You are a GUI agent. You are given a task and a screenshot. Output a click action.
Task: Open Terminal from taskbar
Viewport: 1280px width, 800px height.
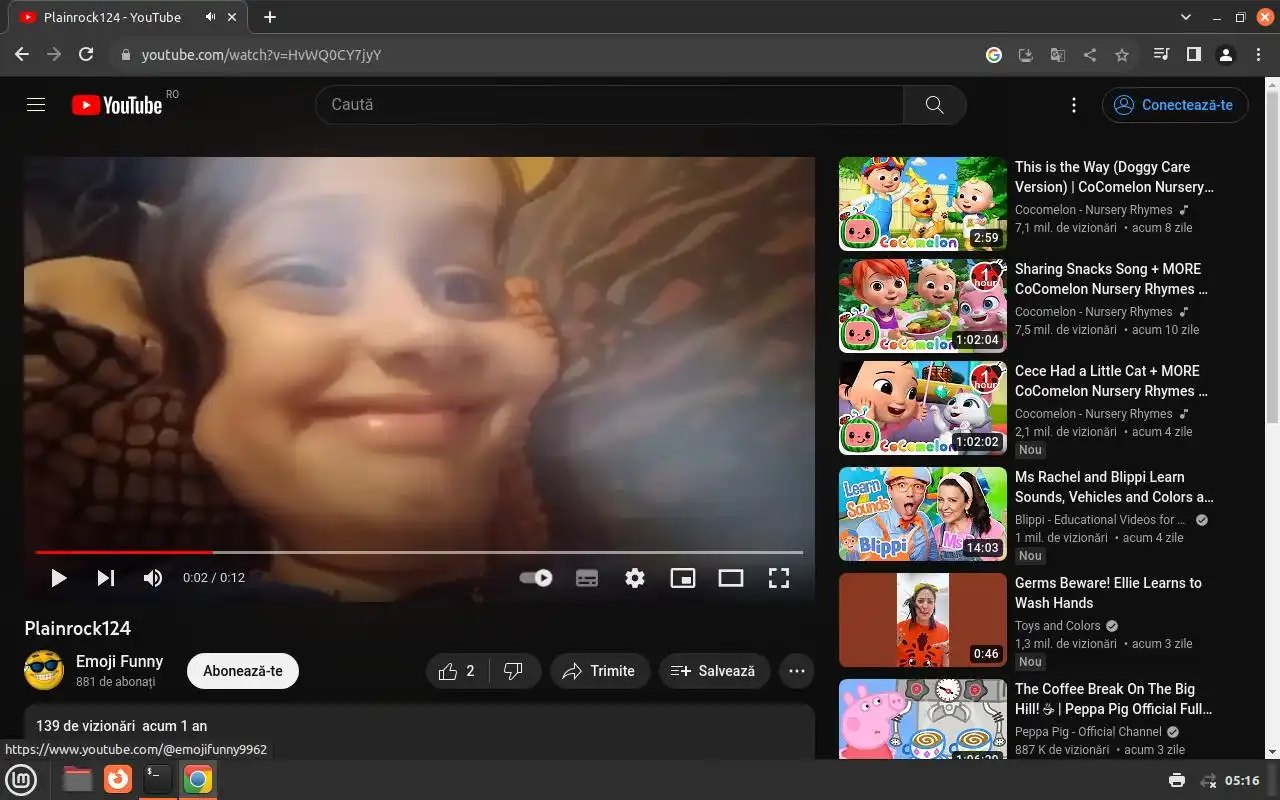(x=158, y=780)
